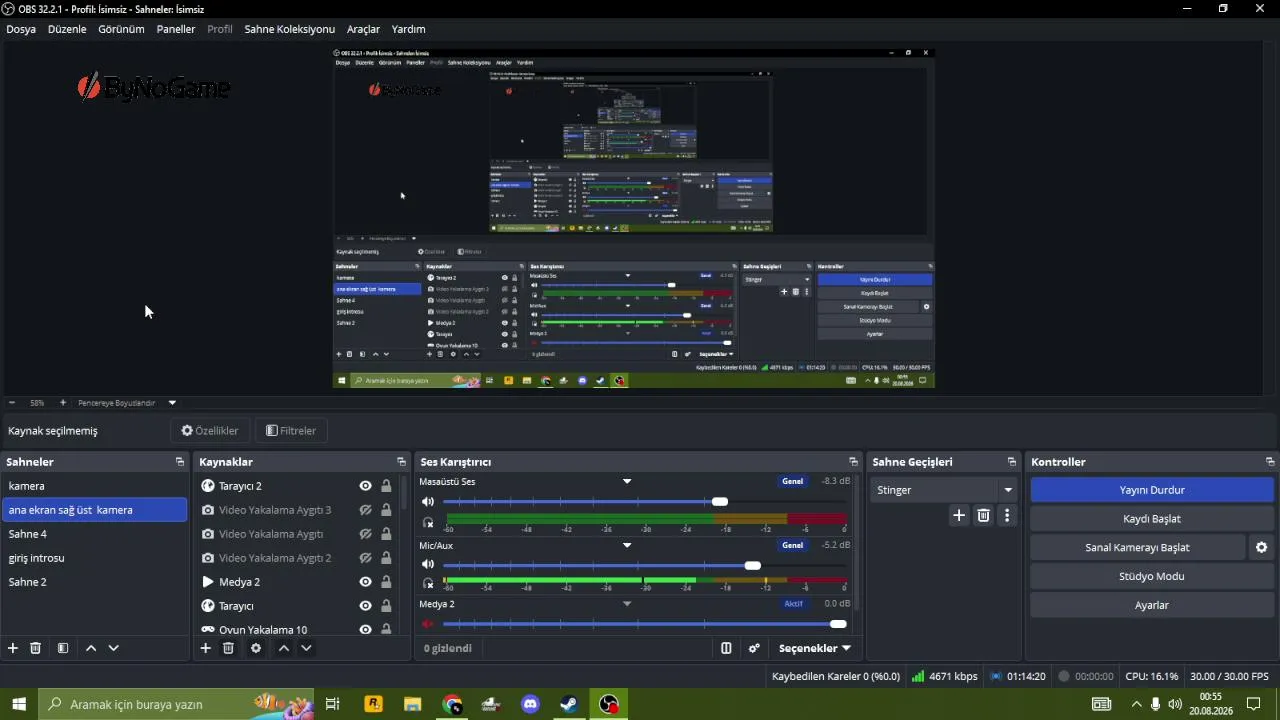Unlock the Medya 2 source
1280x720 pixels.
point(386,582)
